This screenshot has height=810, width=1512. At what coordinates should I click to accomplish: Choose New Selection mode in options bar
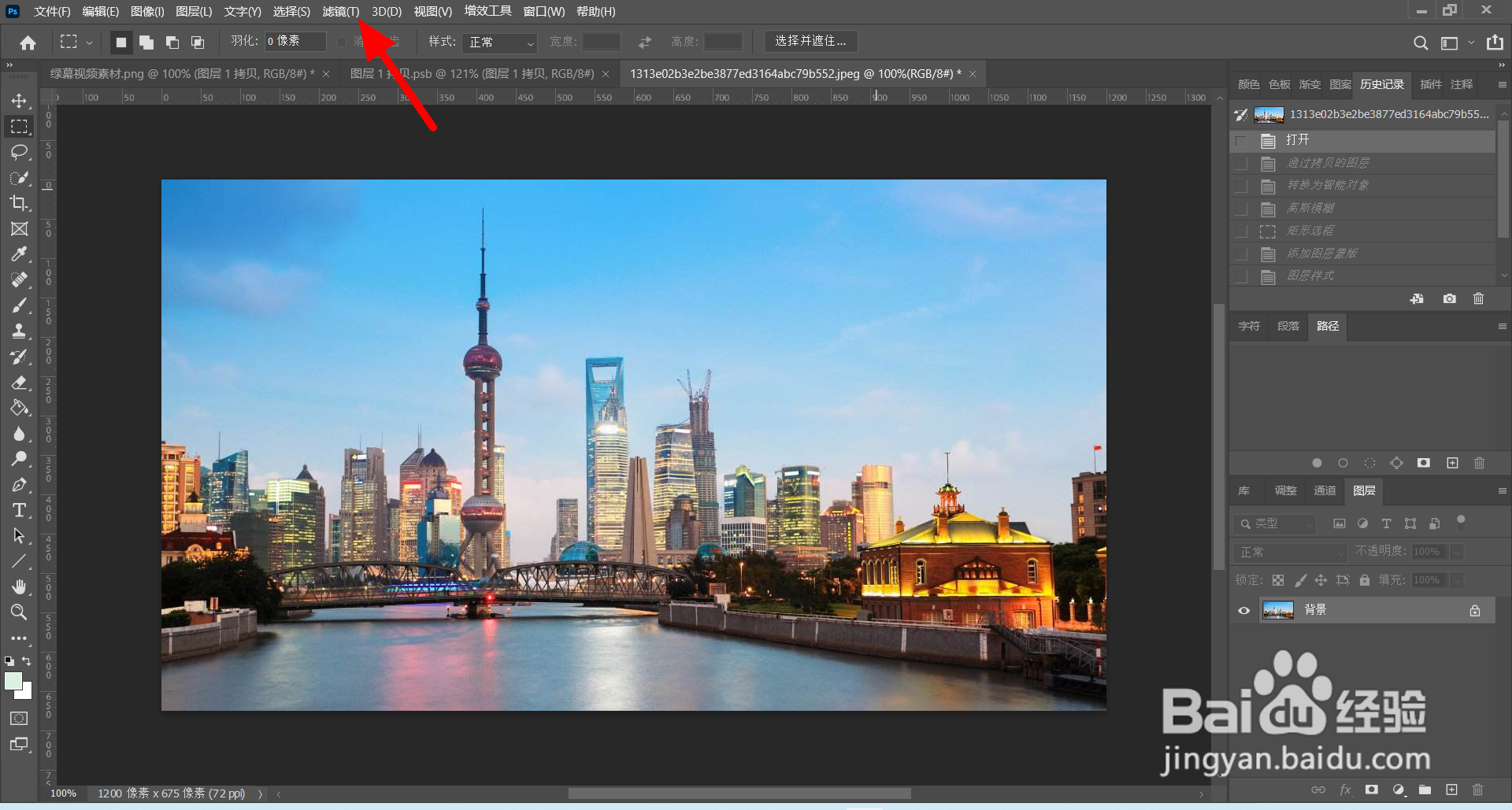(120, 43)
